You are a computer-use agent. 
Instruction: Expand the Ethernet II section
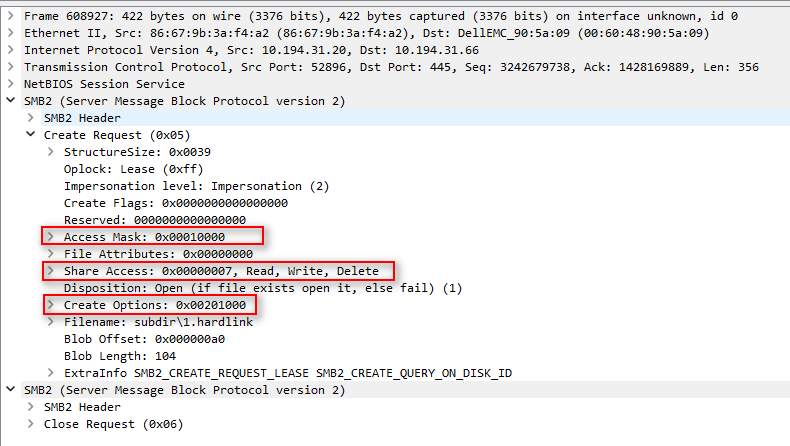tap(11, 33)
